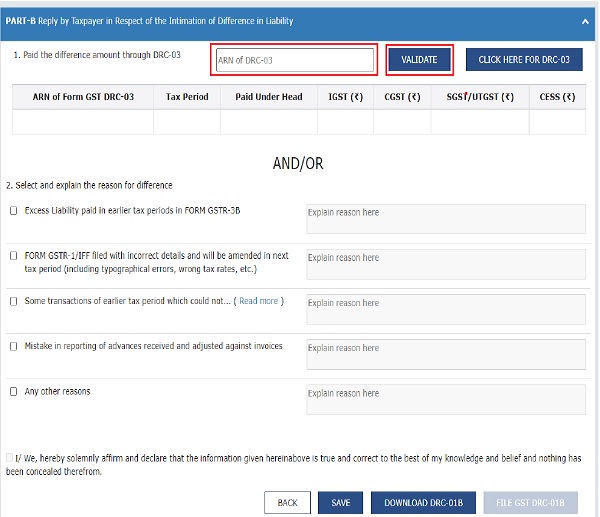Click the ARN of DRC-03 input field
The height and width of the screenshot is (517, 600).
[x=295, y=60]
